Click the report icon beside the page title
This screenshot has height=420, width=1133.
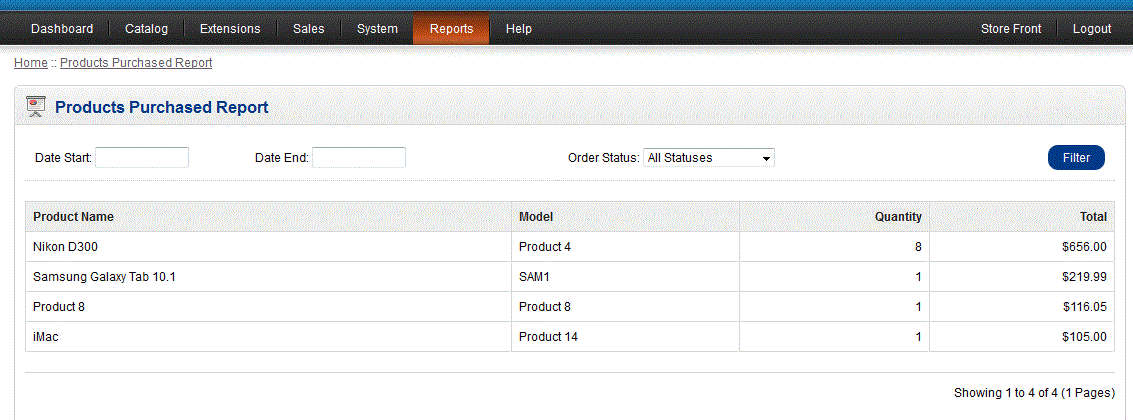tap(36, 107)
